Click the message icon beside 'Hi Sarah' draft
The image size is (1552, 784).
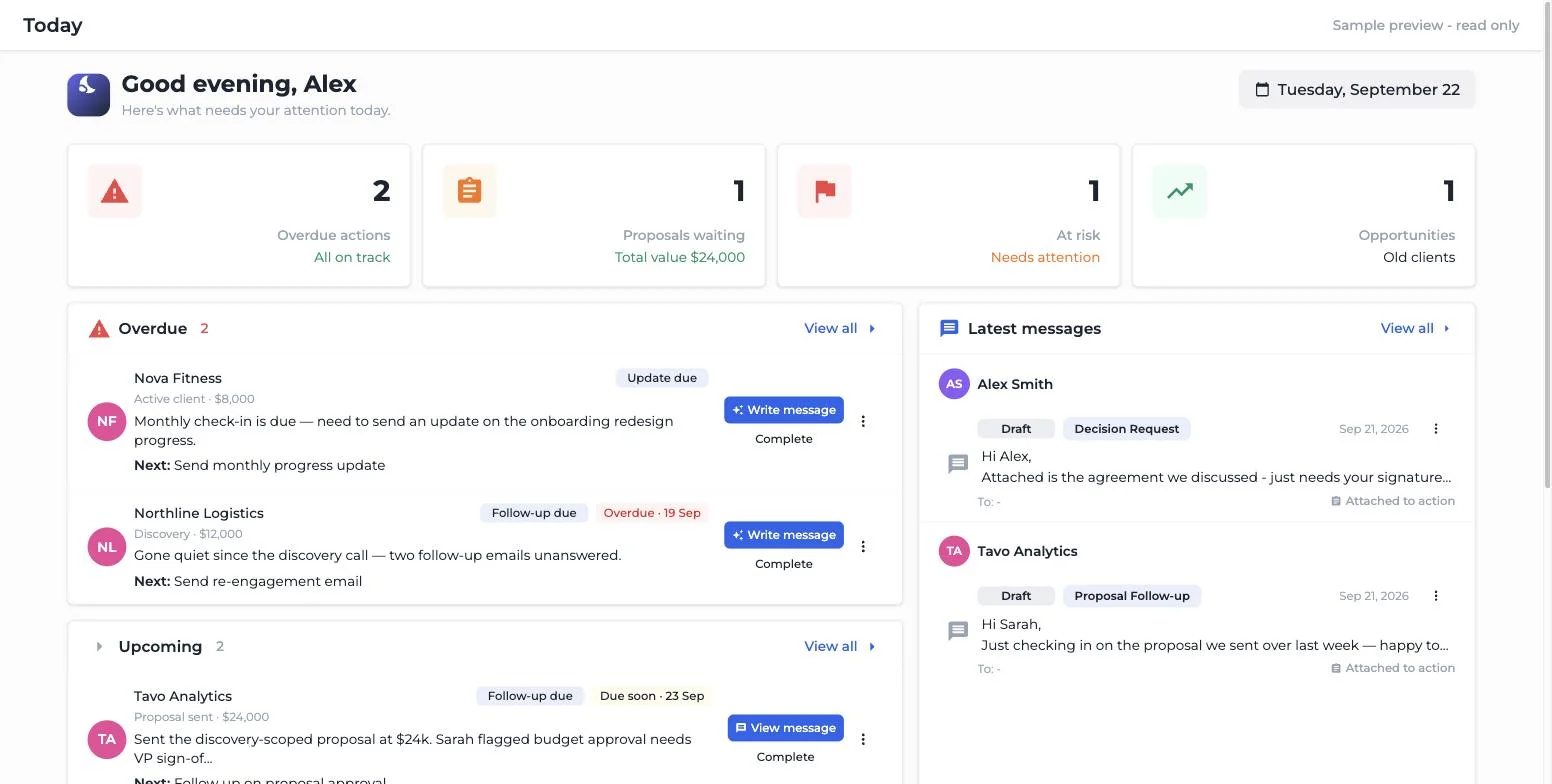[x=958, y=631]
